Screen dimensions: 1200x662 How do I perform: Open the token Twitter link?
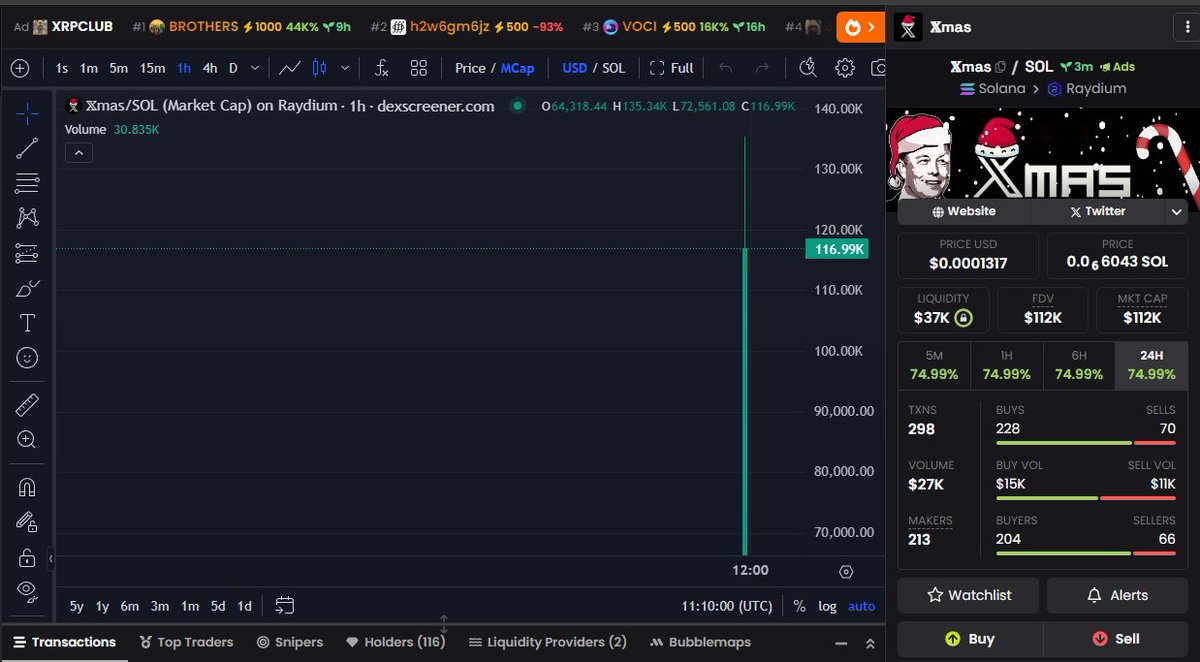point(1097,211)
